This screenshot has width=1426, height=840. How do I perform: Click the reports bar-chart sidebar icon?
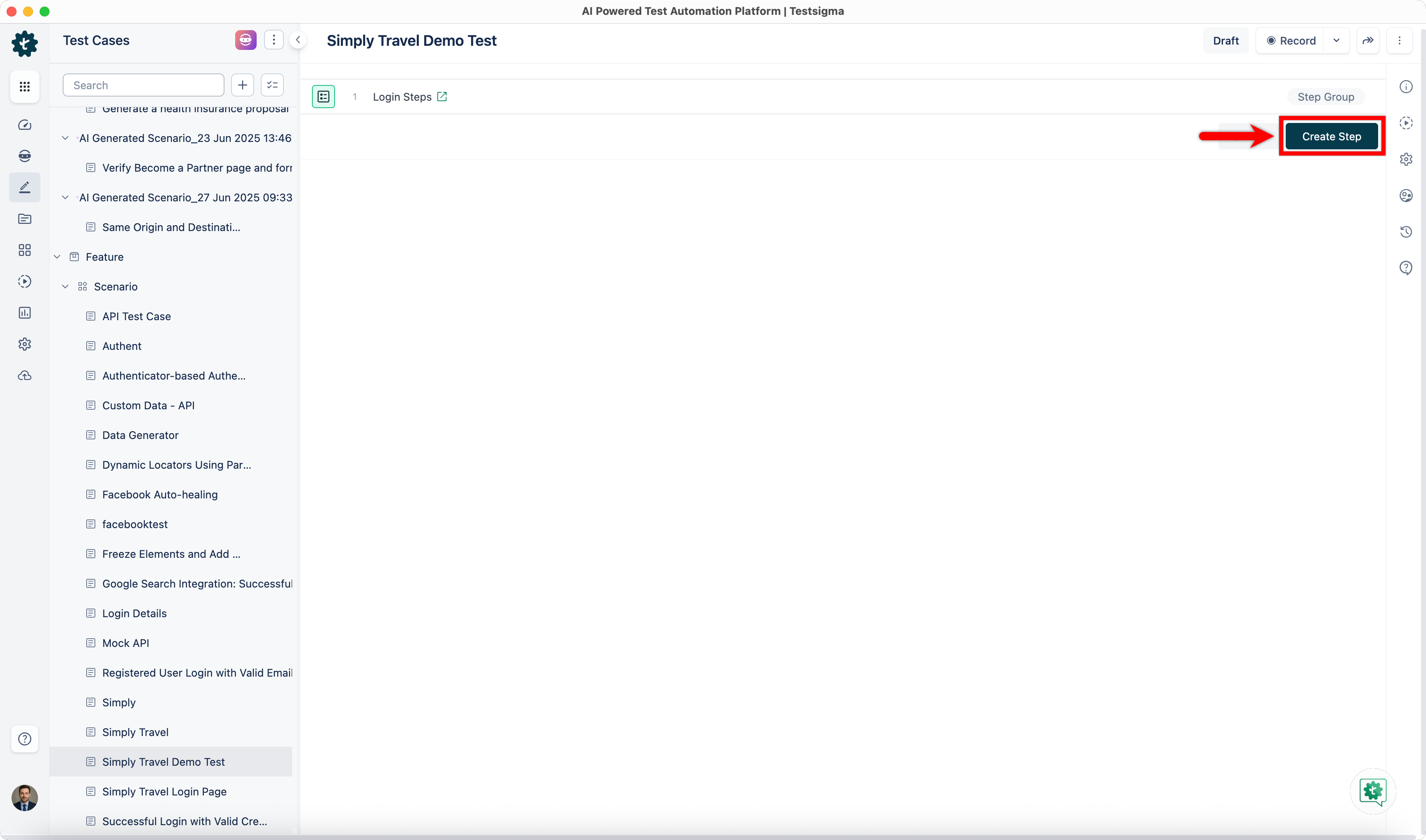tap(24, 313)
